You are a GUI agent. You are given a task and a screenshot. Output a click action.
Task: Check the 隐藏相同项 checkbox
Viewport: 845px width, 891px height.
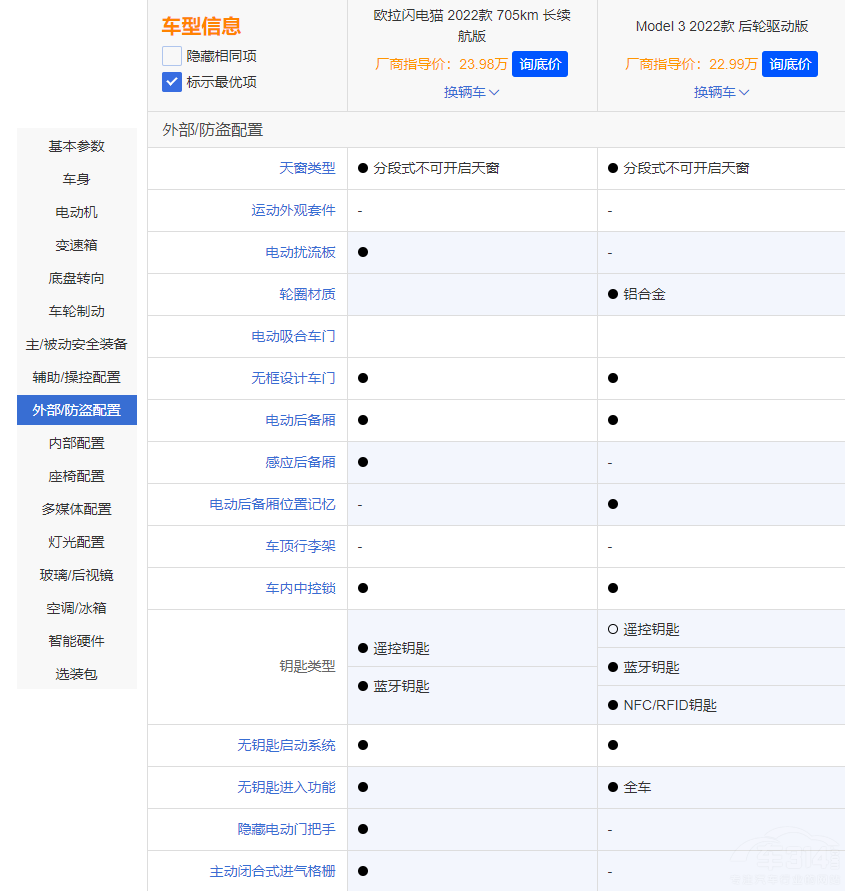coord(172,56)
